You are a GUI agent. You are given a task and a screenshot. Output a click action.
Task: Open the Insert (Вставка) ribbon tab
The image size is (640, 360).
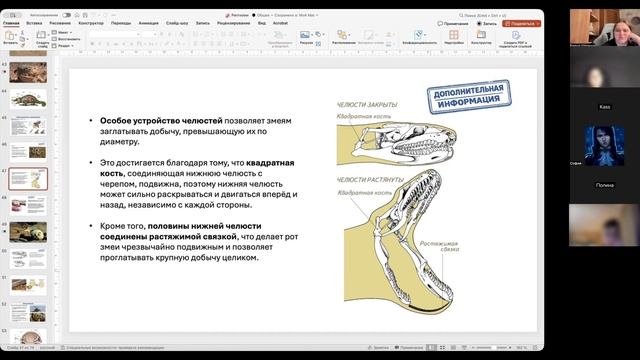coord(34,23)
